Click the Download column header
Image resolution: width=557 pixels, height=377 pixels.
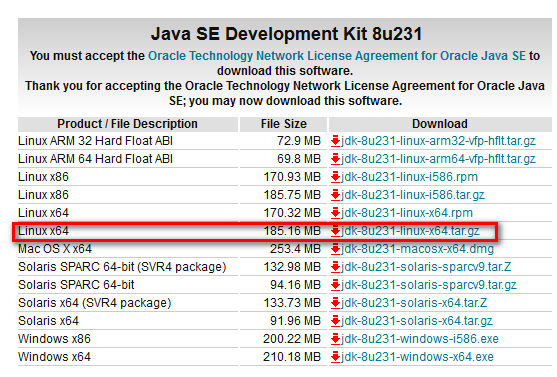tap(440, 124)
